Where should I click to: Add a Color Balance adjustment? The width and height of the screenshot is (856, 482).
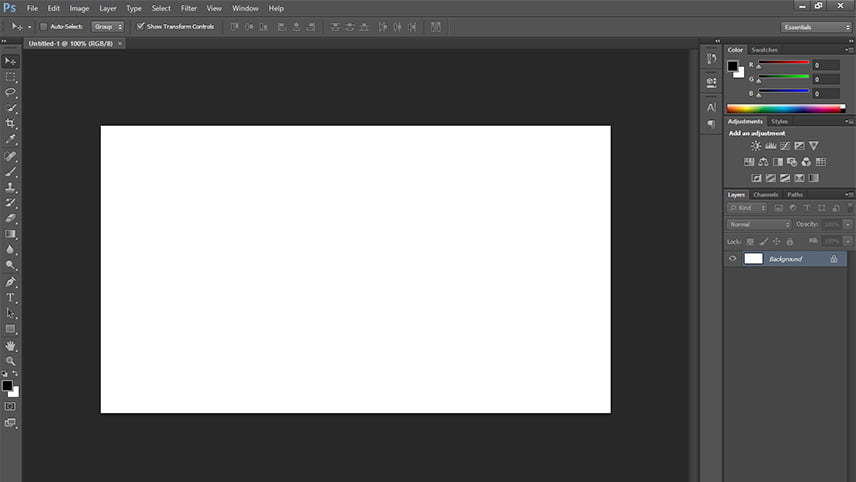pos(763,162)
